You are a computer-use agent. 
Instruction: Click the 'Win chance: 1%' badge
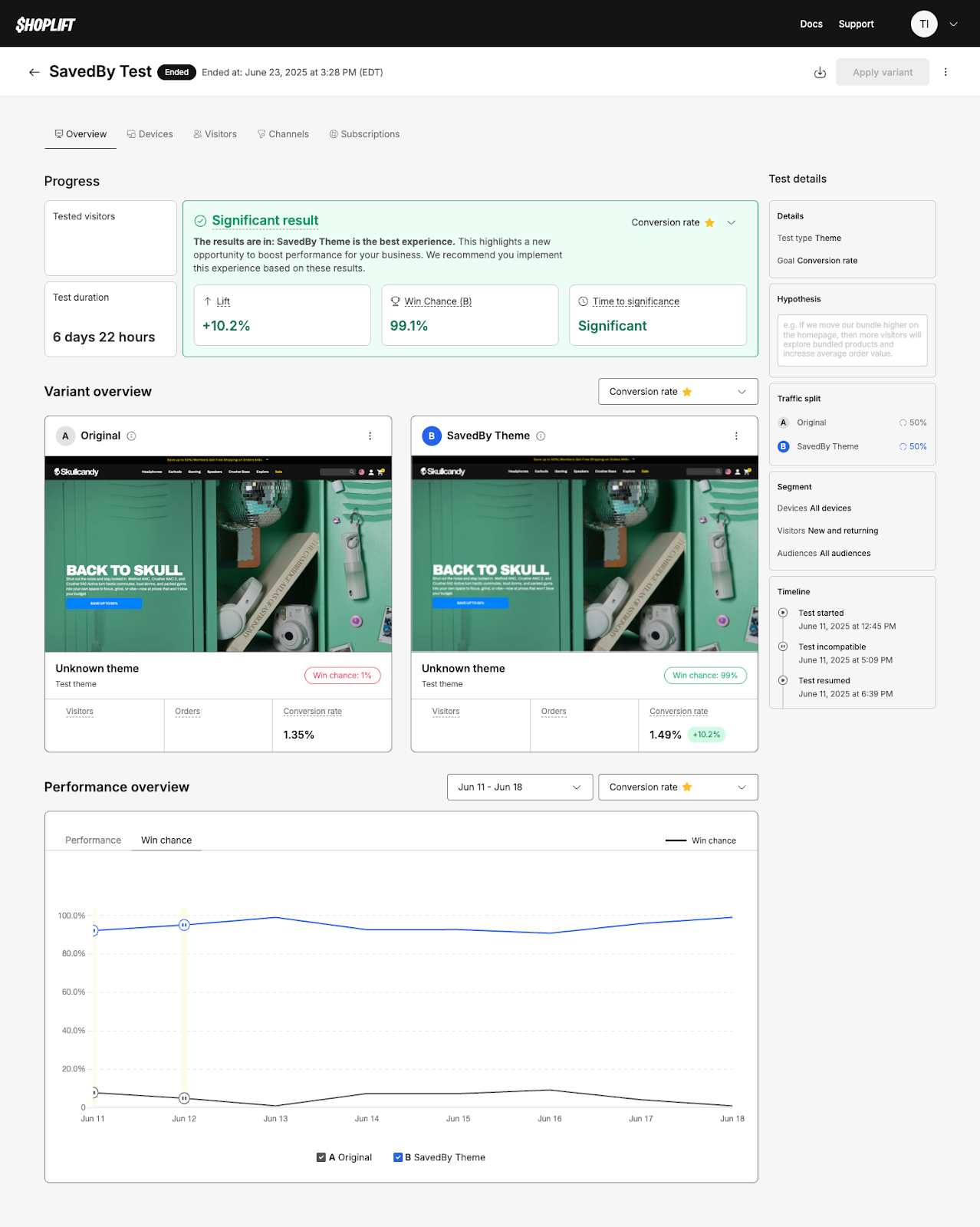[x=342, y=676]
